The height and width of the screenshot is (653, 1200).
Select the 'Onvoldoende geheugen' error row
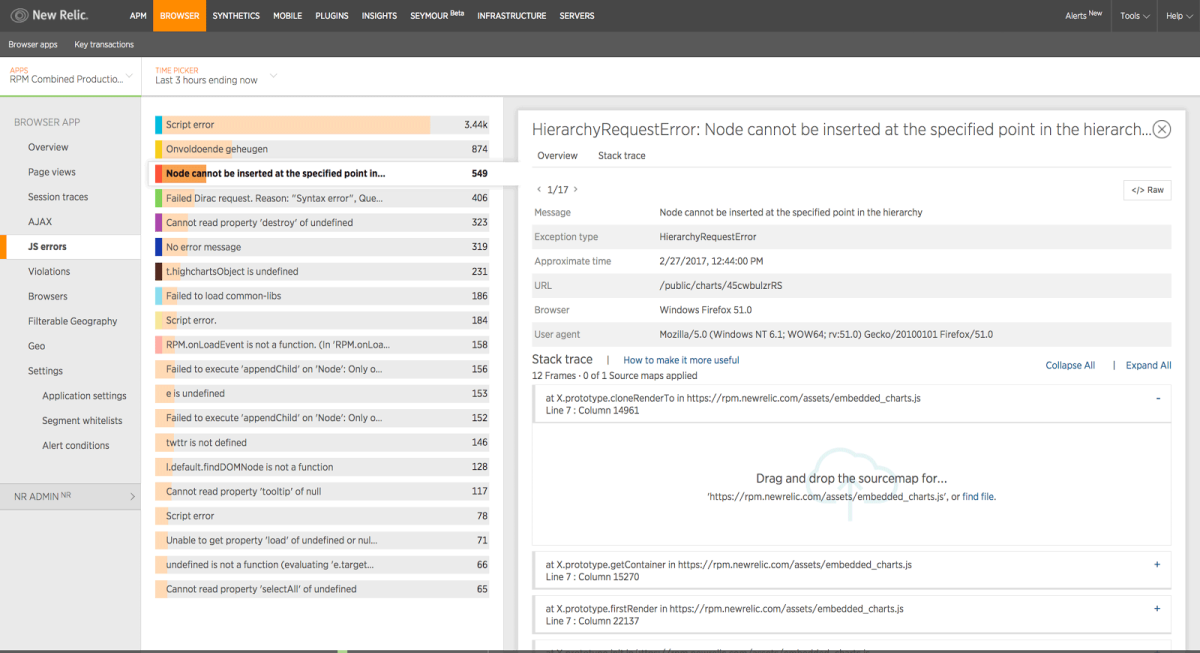[x=324, y=149]
